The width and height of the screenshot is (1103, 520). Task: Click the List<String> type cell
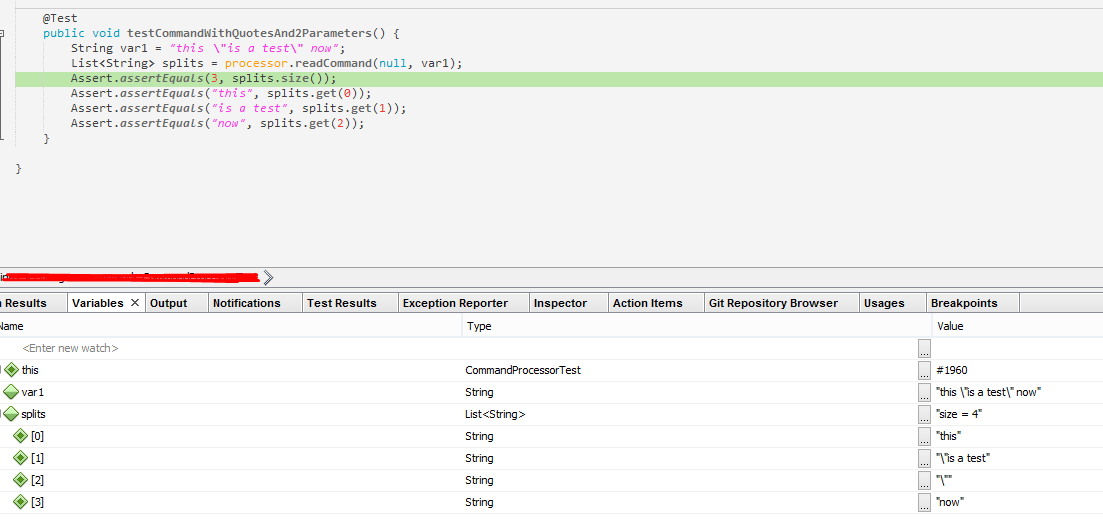495,414
